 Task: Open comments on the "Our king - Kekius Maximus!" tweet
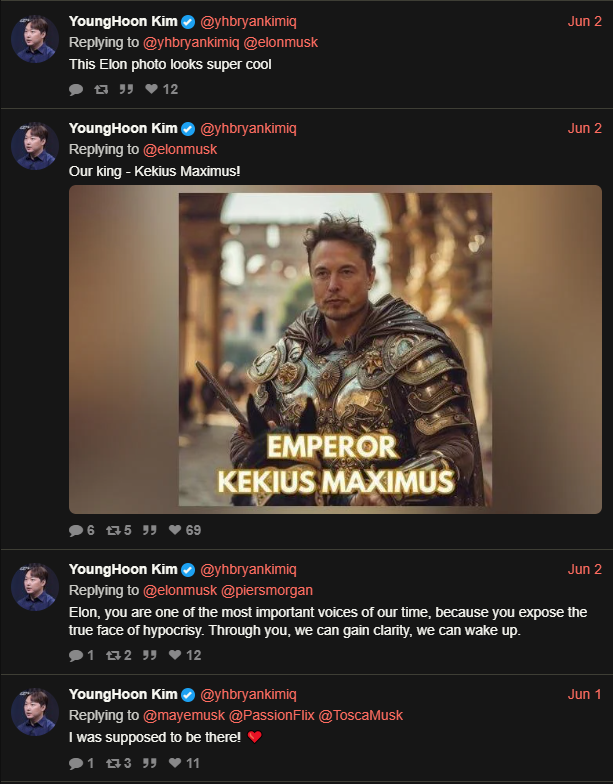[76, 530]
